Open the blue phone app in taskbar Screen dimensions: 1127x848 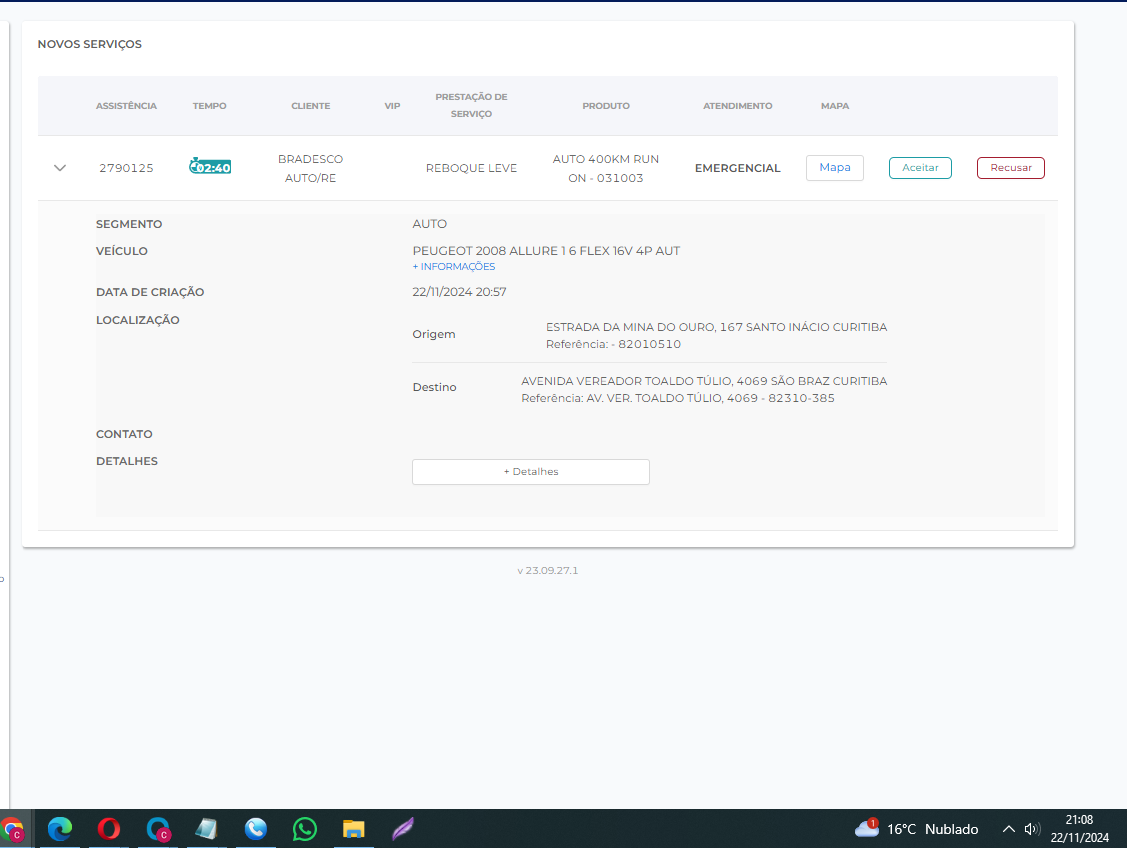[256, 829]
